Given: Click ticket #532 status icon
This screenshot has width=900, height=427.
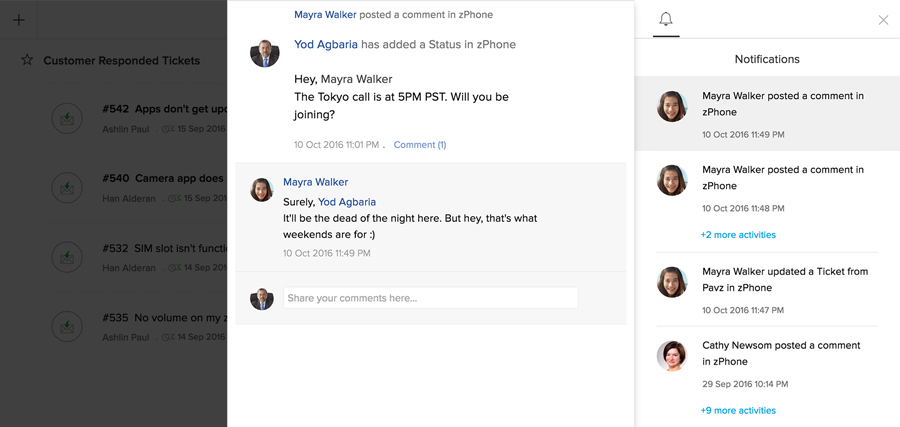Looking at the screenshot, I should pos(67,257).
